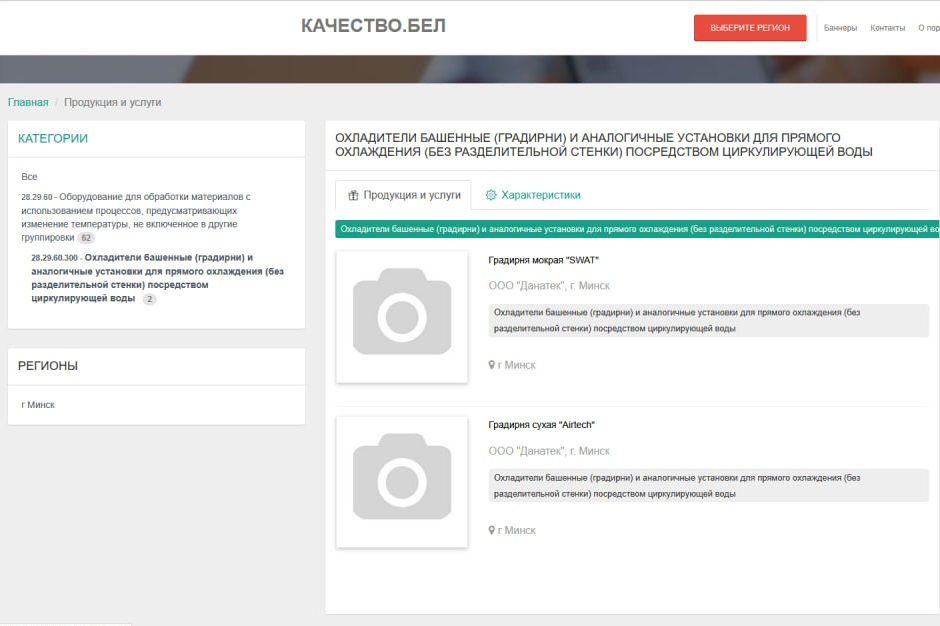Open photo placeholder of Градирня сухая Airtech
940x626 pixels.
pos(402,481)
